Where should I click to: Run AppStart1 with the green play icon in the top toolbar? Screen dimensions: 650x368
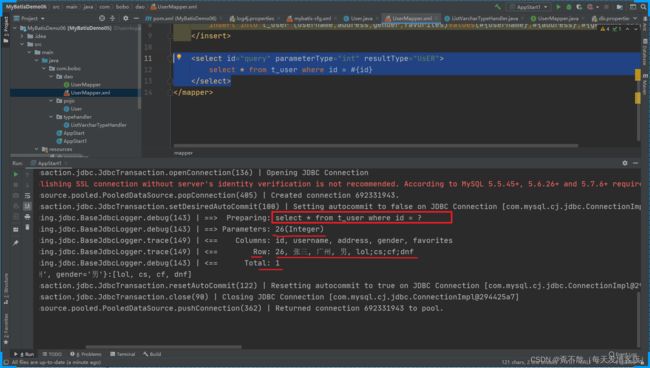(x=558, y=7)
